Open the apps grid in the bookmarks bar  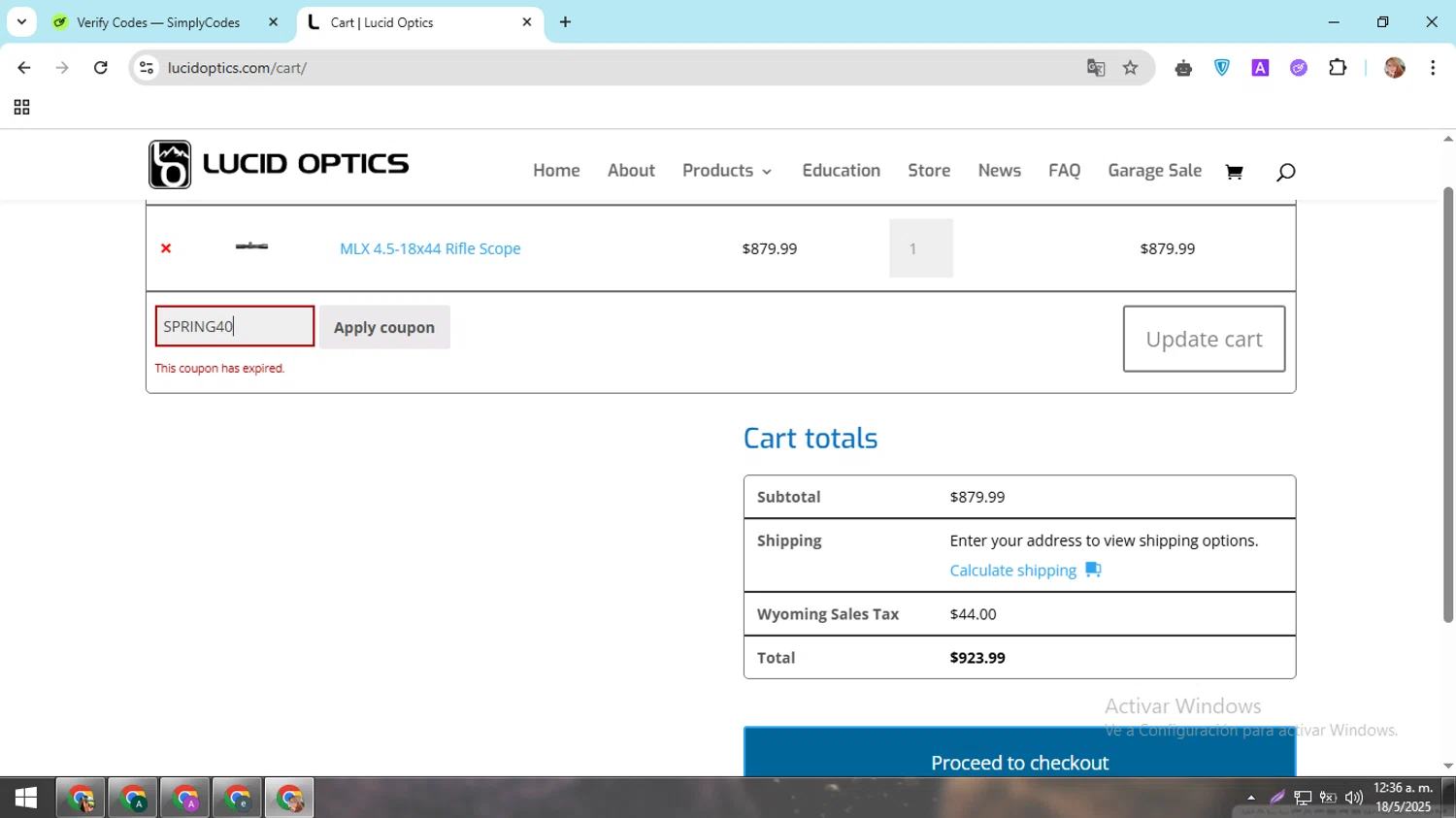click(21, 108)
